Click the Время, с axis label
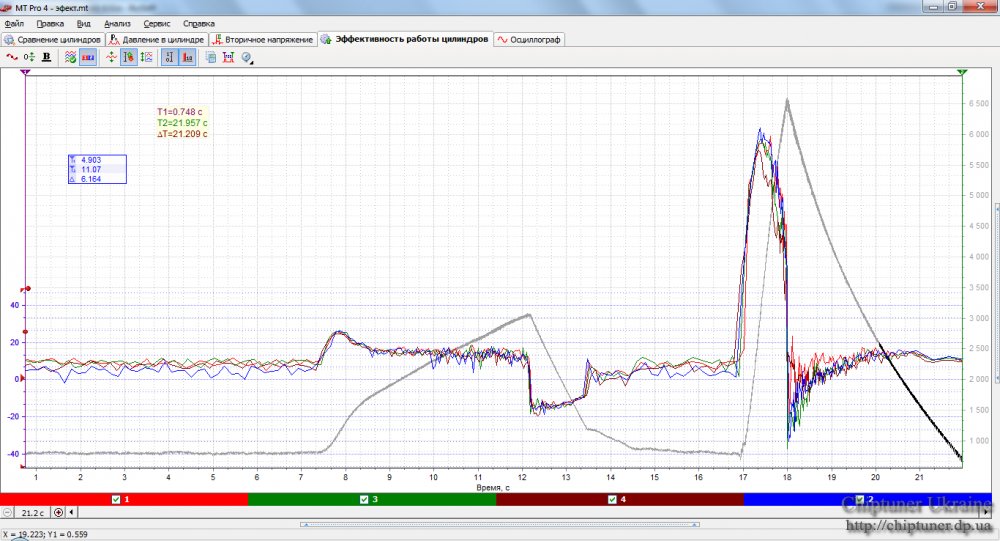The image size is (1000, 541). click(493, 487)
